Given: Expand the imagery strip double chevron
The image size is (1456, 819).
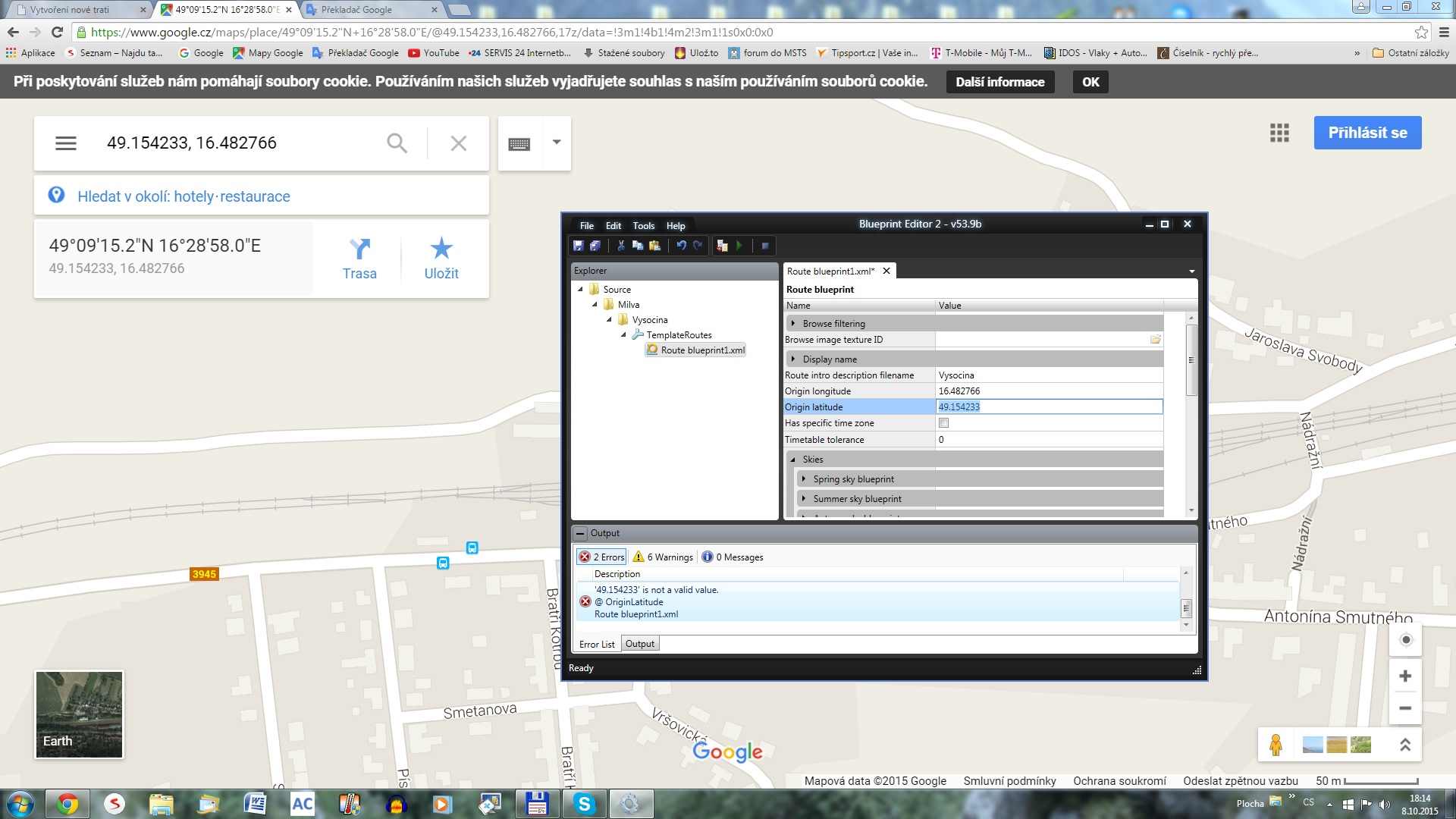Looking at the screenshot, I should 1404,745.
